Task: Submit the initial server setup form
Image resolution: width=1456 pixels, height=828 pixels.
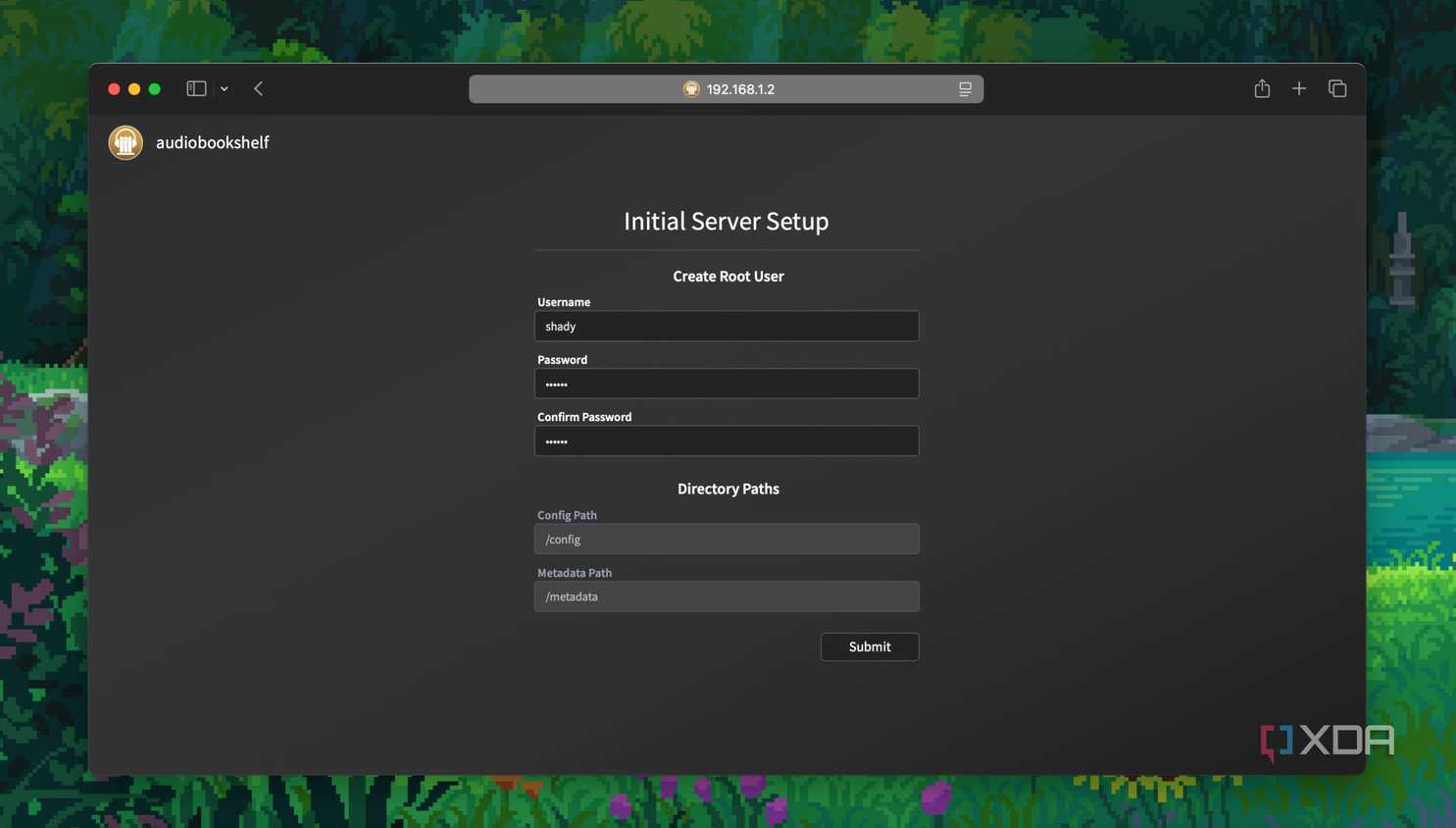Action: [870, 647]
